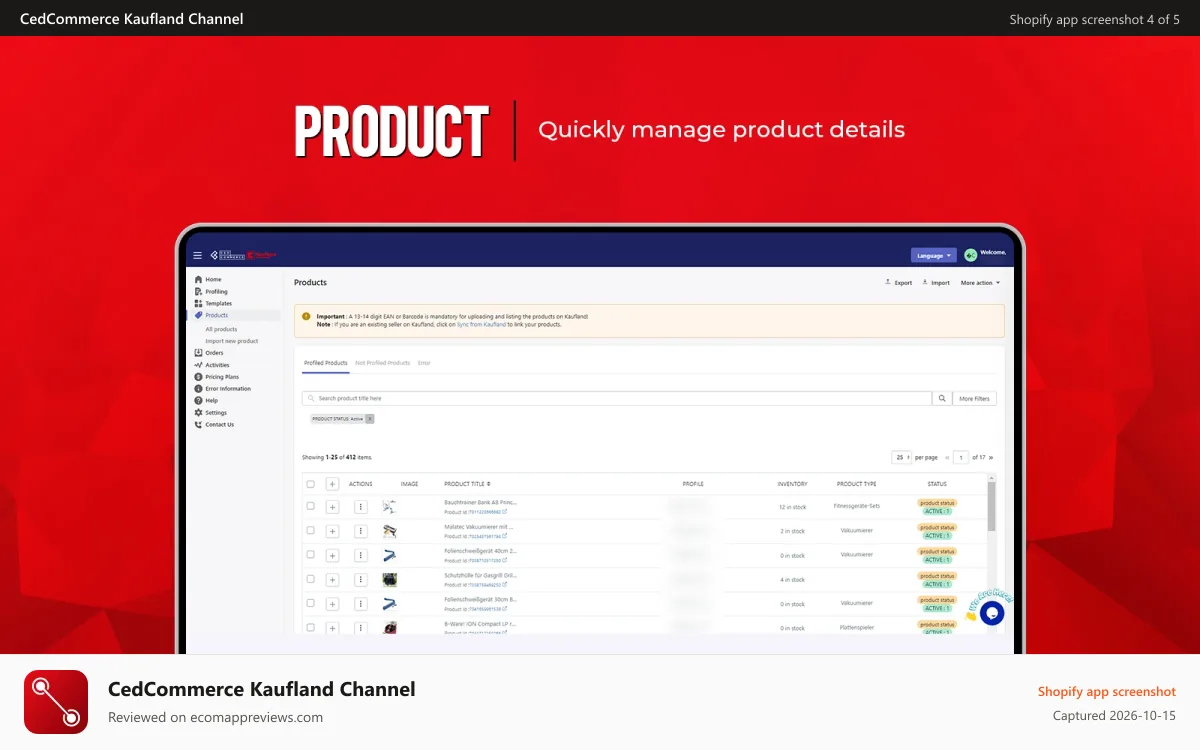Click the Error Information icon

[198, 389]
